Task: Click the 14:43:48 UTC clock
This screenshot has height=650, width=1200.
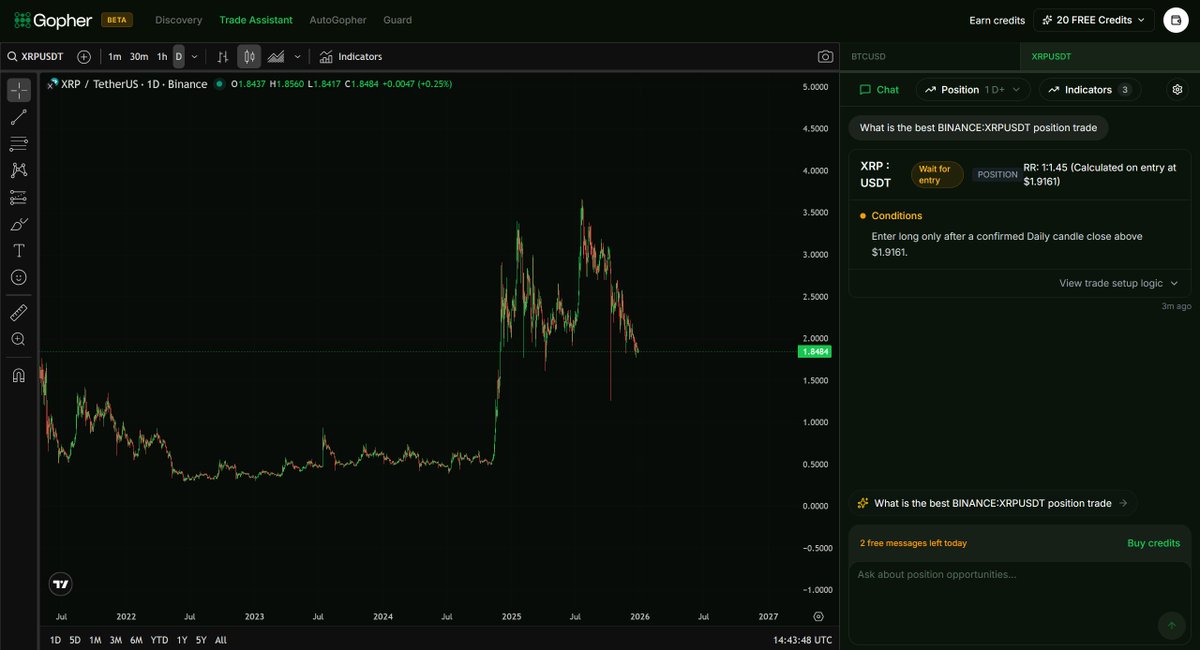Action: pos(802,640)
